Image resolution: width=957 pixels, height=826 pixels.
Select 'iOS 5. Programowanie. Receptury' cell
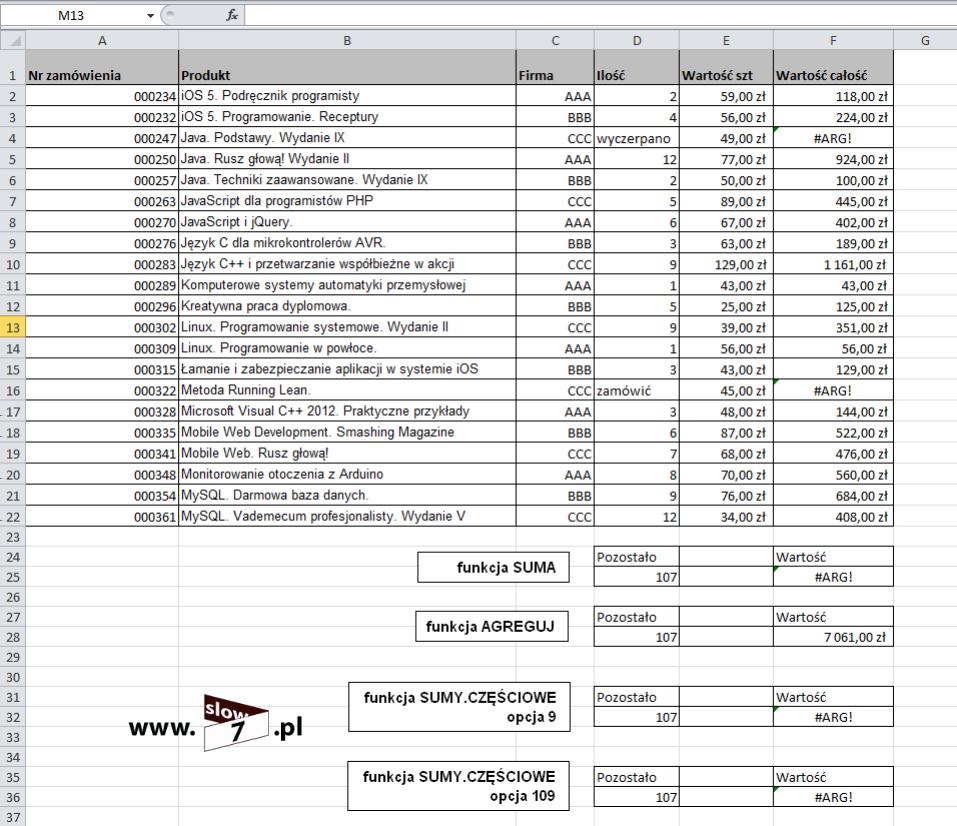click(x=347, y=117)
